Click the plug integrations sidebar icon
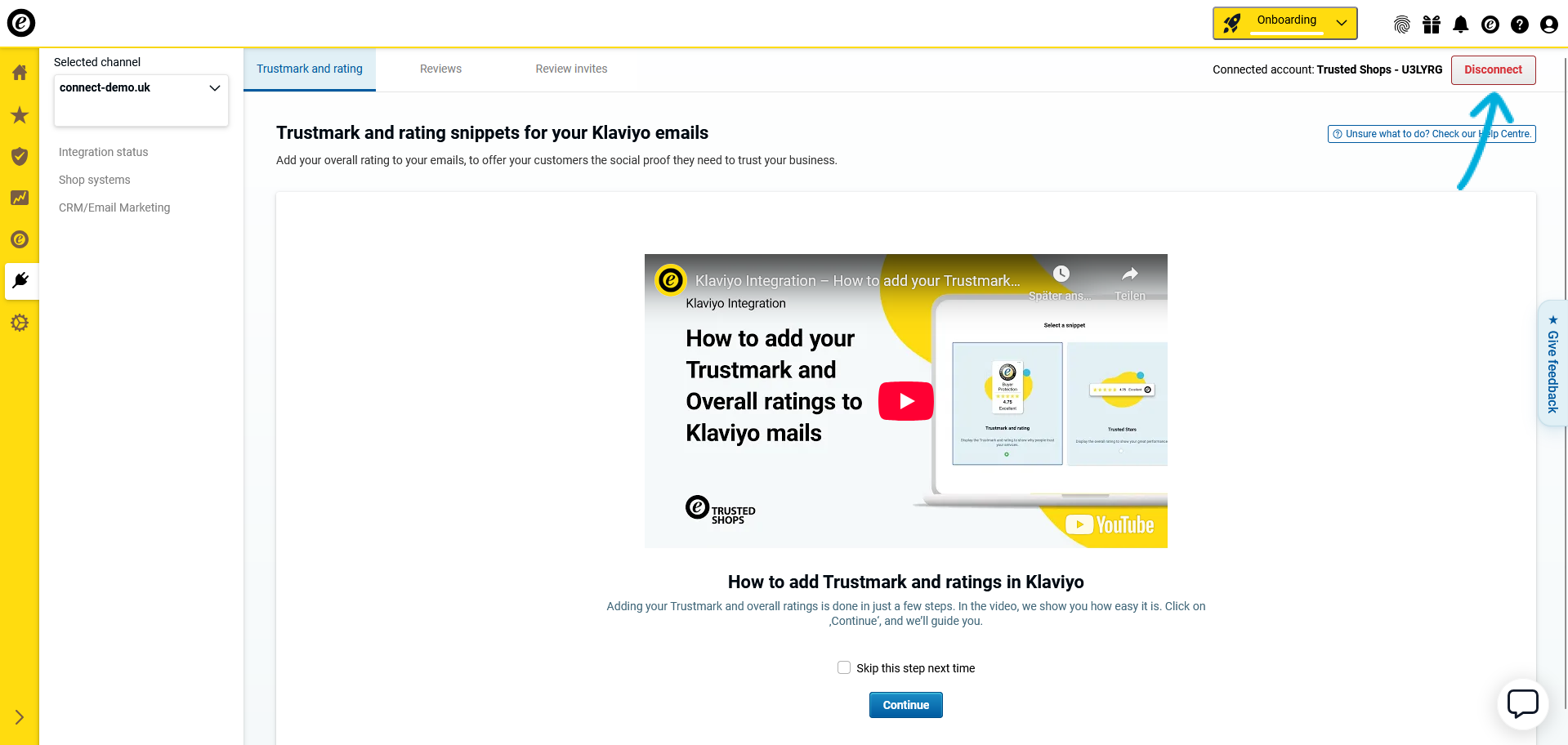Image resolution: width=1568 pixels, height=745 pixels. pos(20,281)
